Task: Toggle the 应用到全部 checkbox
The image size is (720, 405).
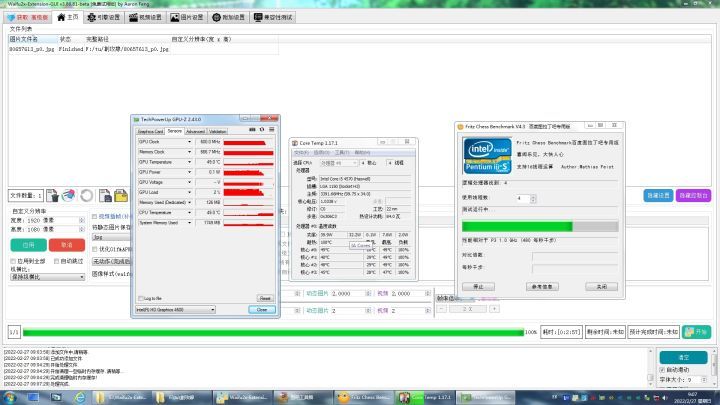Action: [x=14, y=260]
